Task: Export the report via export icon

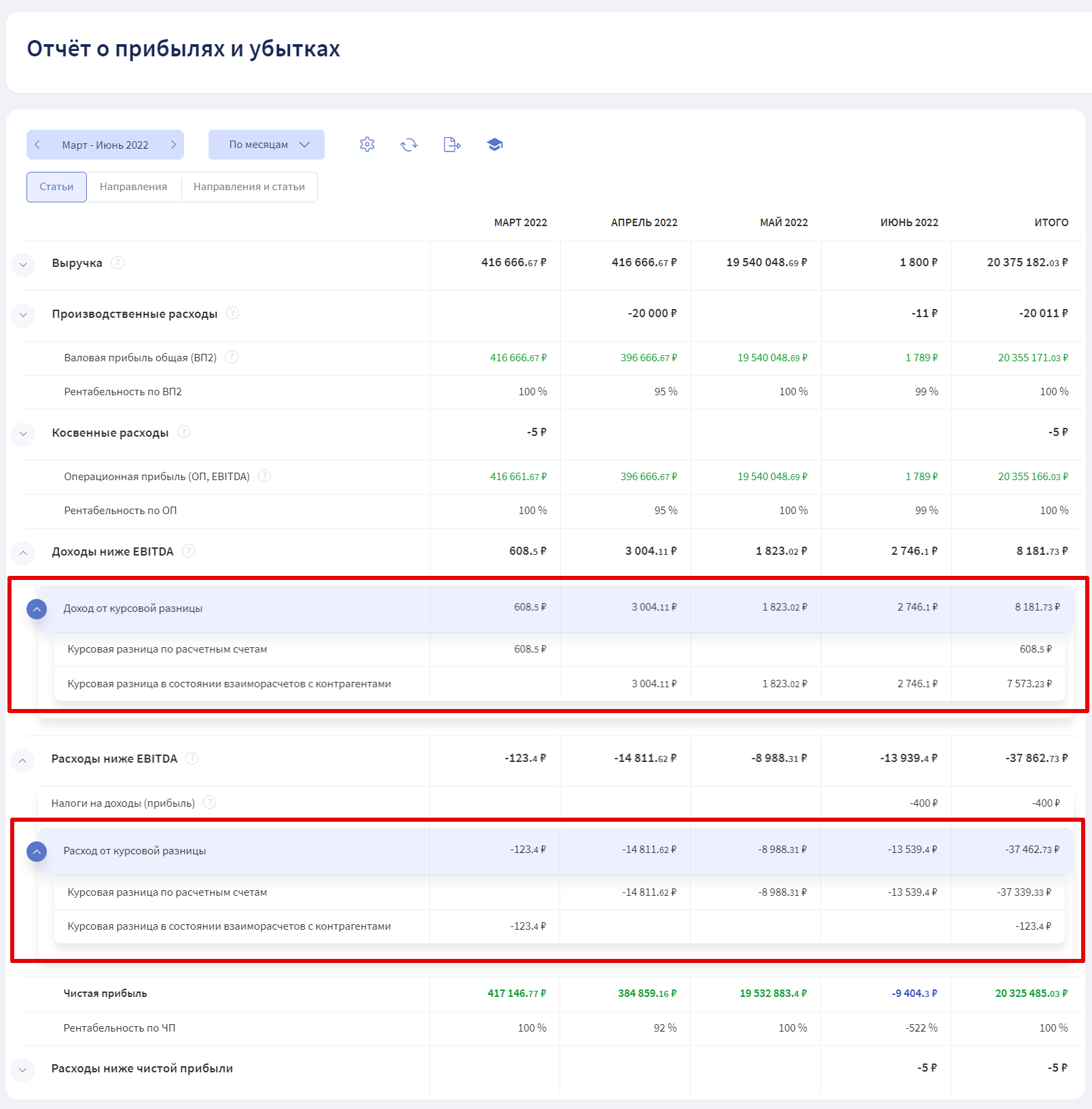Action: click(x=452, y=145)
